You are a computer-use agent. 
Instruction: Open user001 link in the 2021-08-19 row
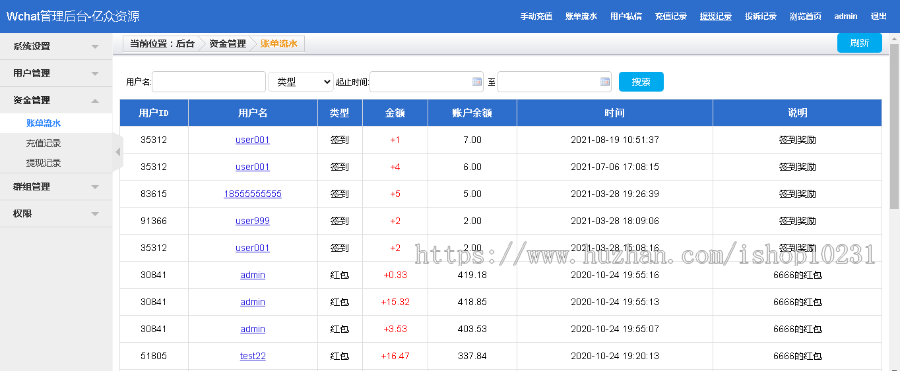[253, 140]
